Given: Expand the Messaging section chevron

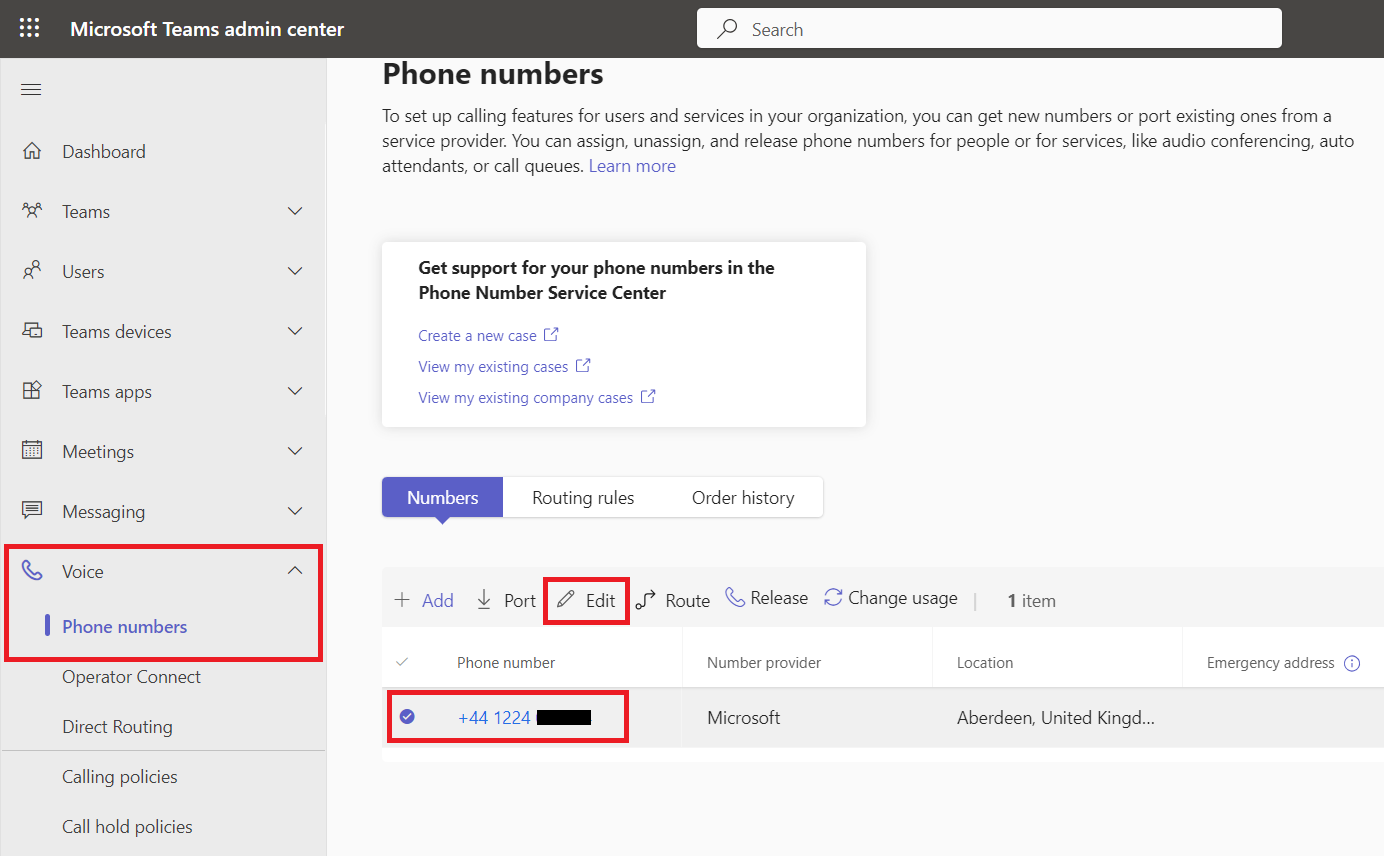Looking at the screenshot, I should [295, 511].
